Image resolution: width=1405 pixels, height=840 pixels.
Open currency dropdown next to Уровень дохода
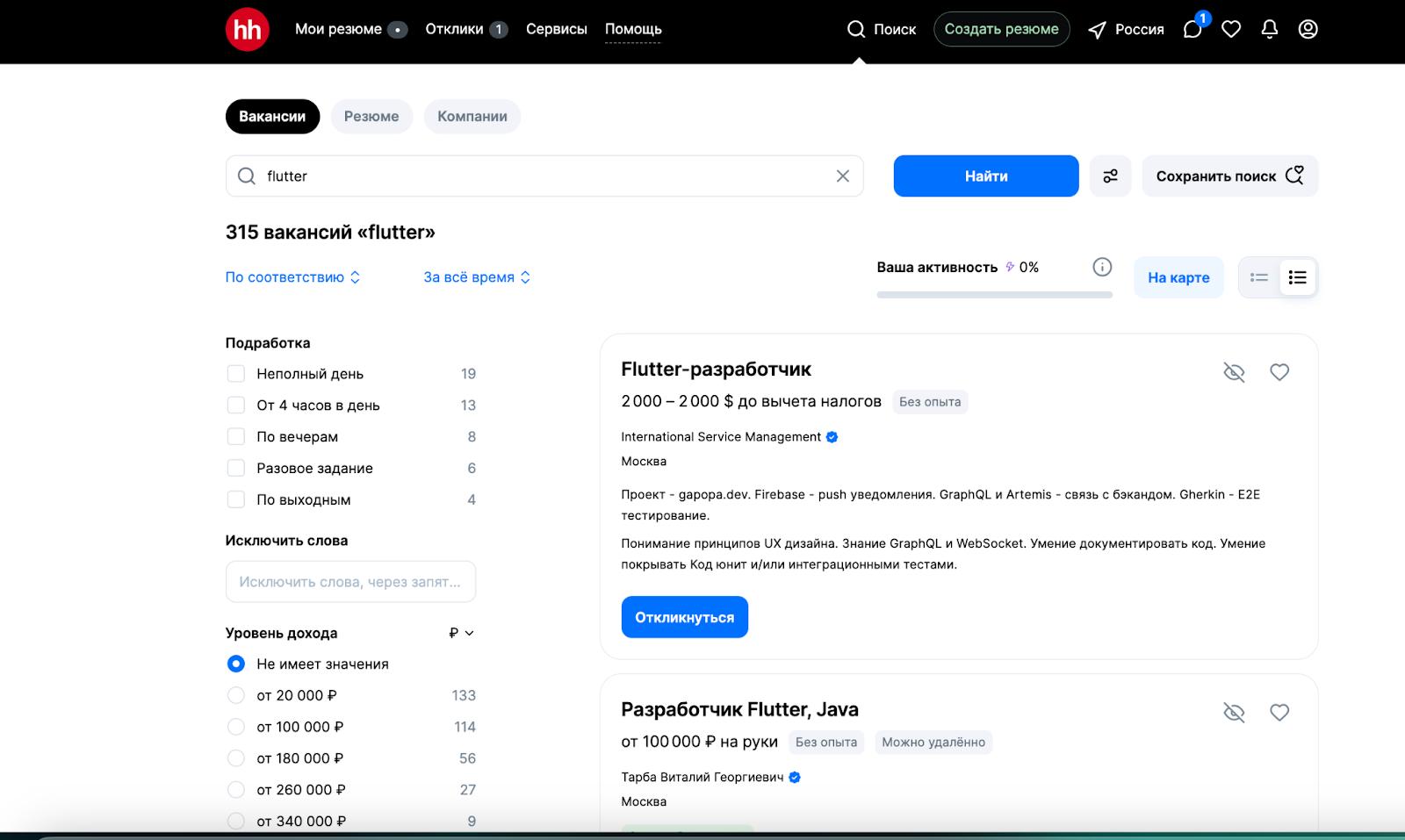(461, 633)
